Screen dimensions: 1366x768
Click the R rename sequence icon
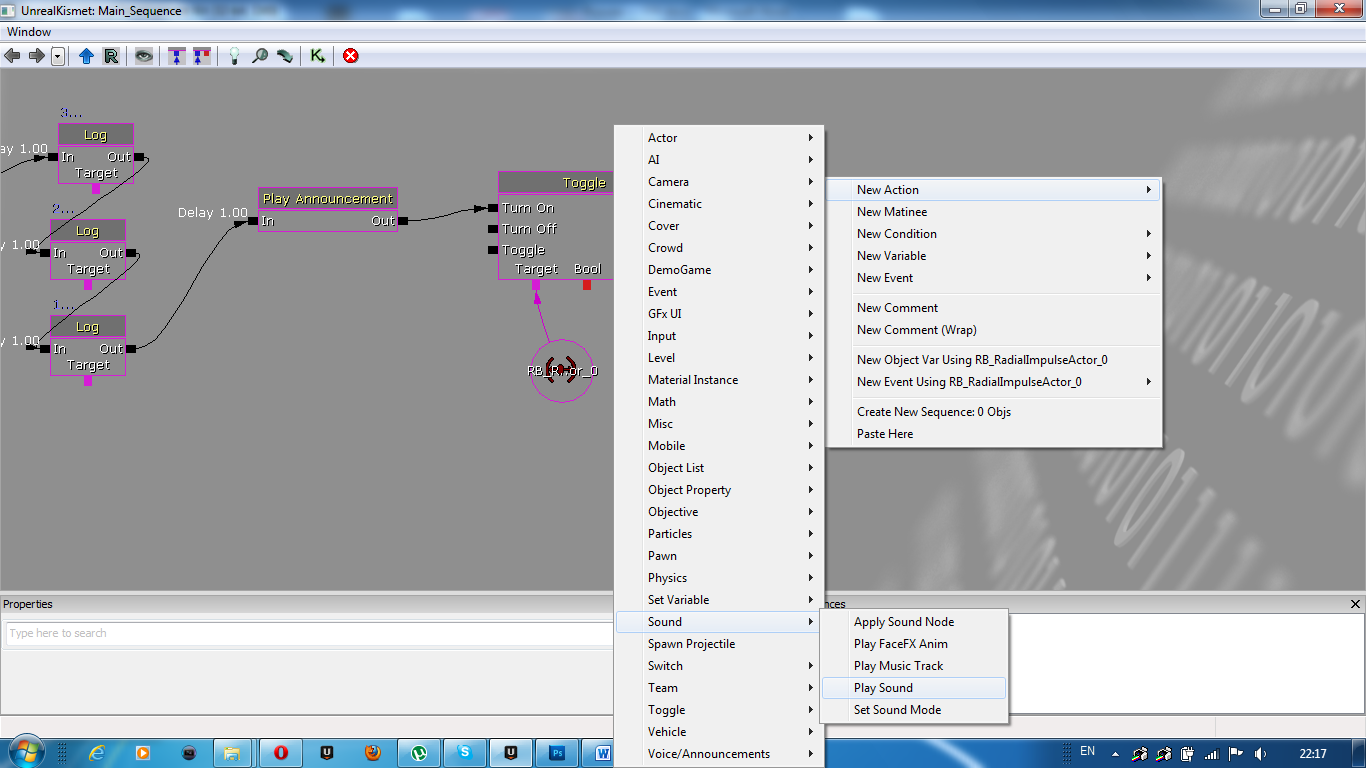pos(111,56)
